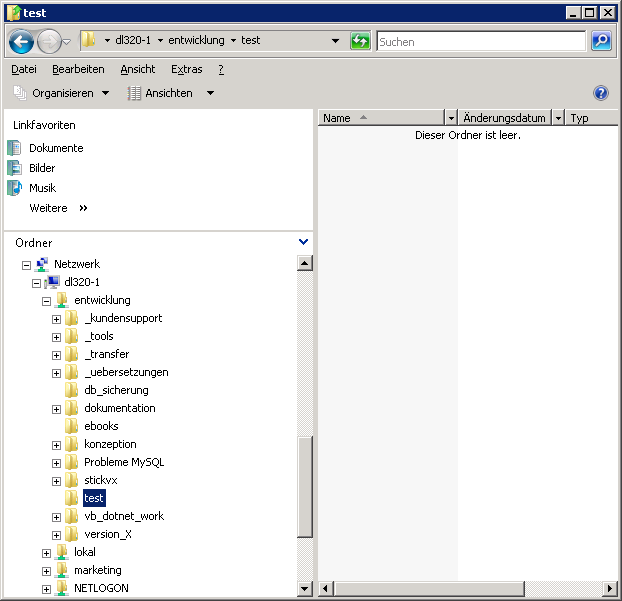Sort by the Änderungsdatum column header

504,118
